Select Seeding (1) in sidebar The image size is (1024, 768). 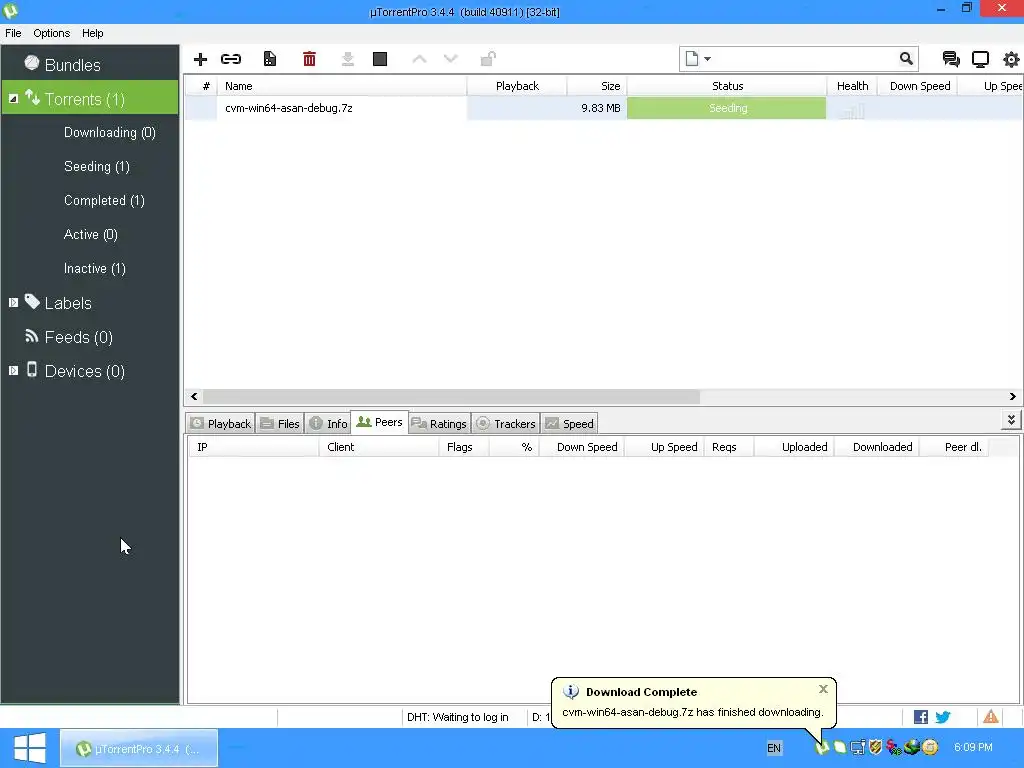tap(97, 167)
